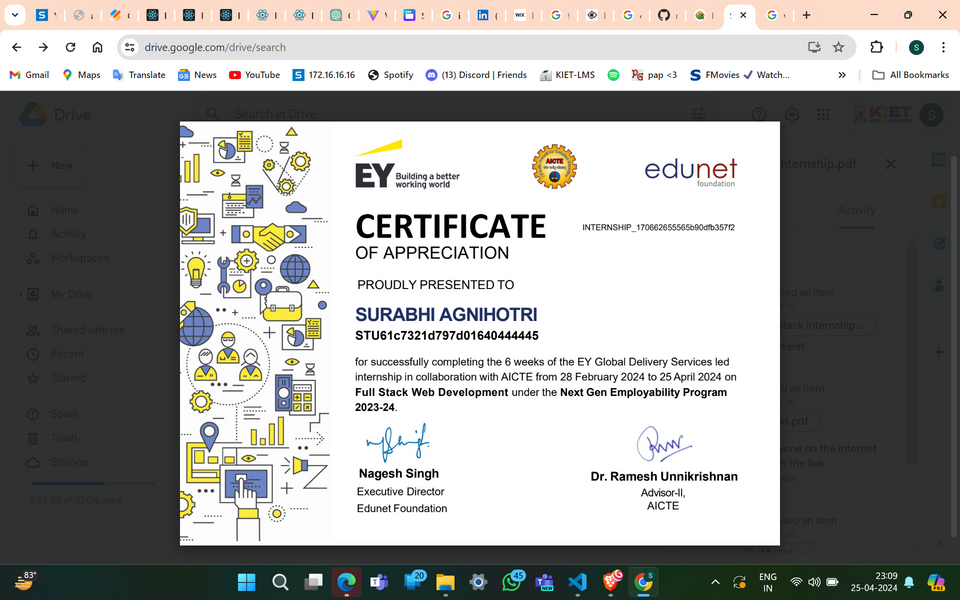Show hidden system tray icons chevron
This screenshot has width=960, height=600.
coord(714,582)
